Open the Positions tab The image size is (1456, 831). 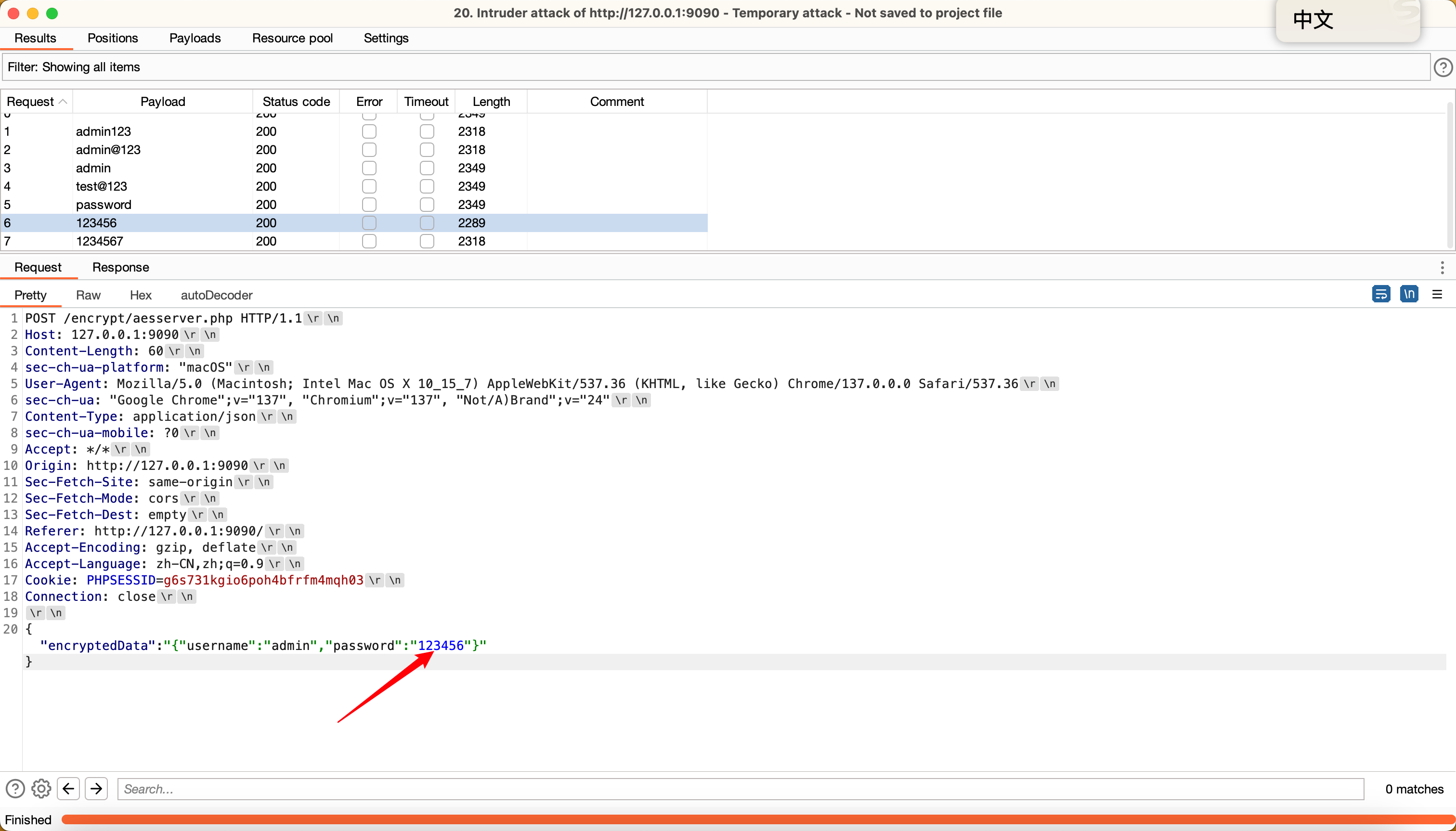[113, 38]
